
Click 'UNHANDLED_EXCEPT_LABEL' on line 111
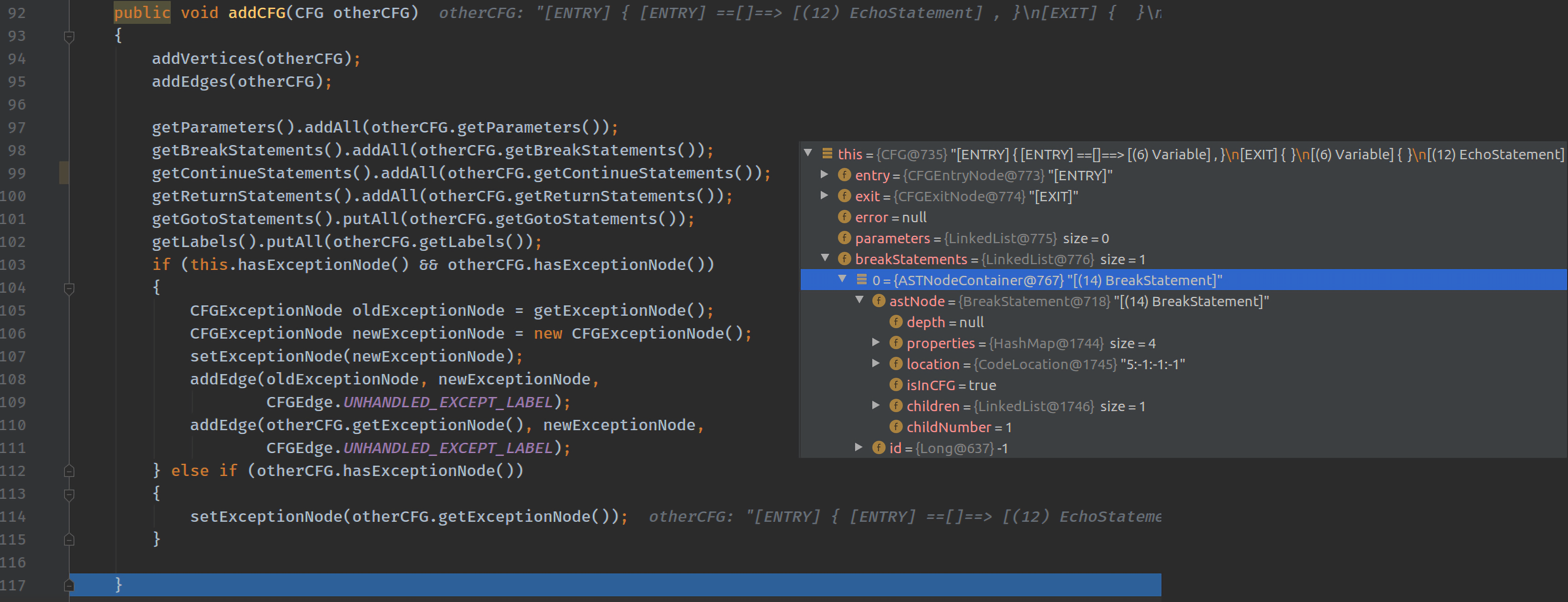(448, 447)
